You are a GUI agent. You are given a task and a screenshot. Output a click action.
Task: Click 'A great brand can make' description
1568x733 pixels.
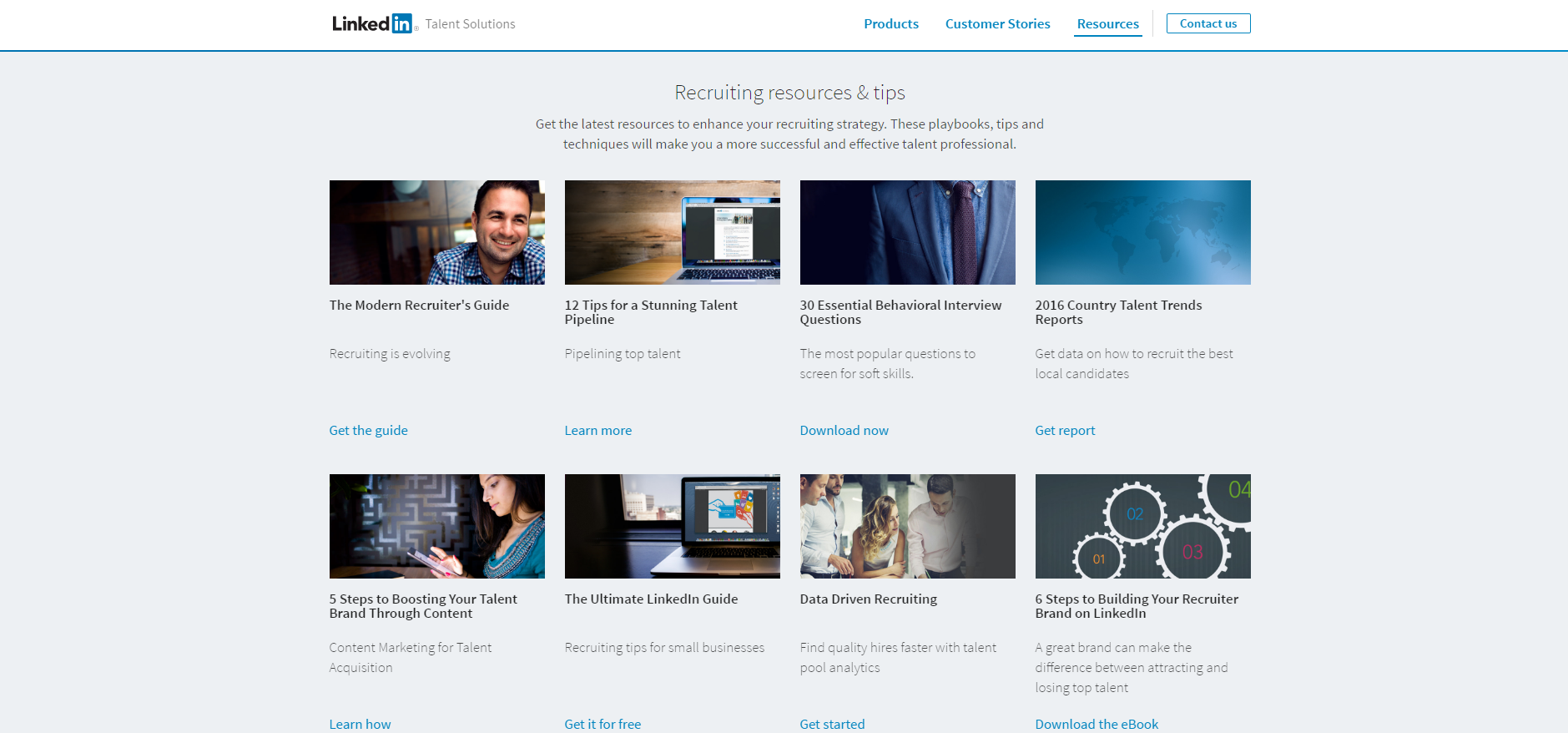(1132, 668)
